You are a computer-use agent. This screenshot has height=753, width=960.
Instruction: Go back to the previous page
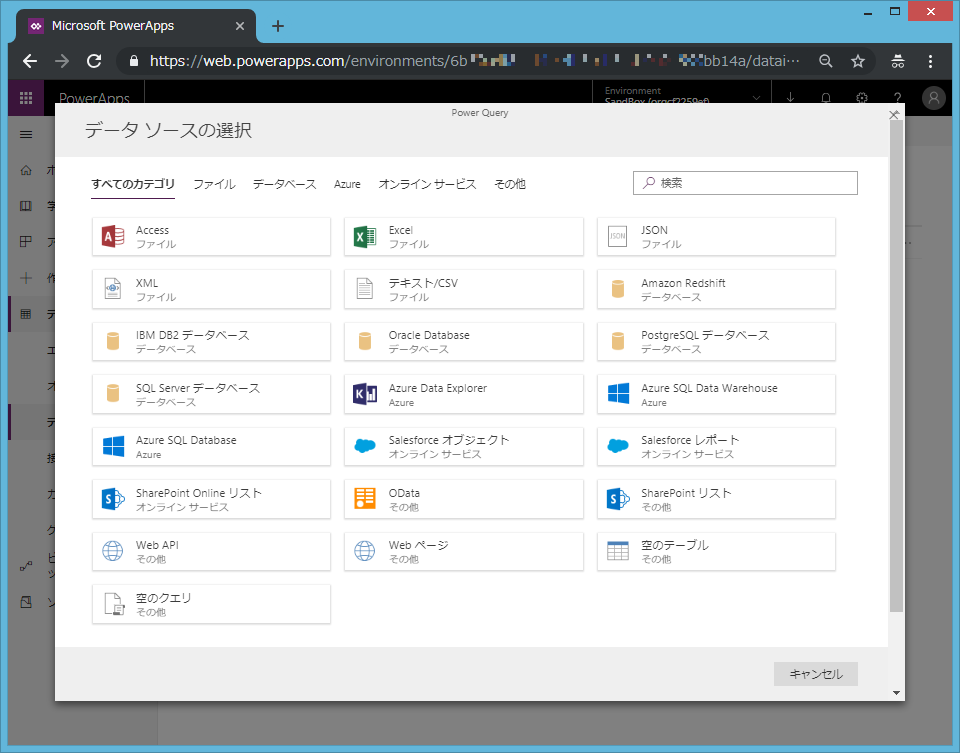coord(30,61)
